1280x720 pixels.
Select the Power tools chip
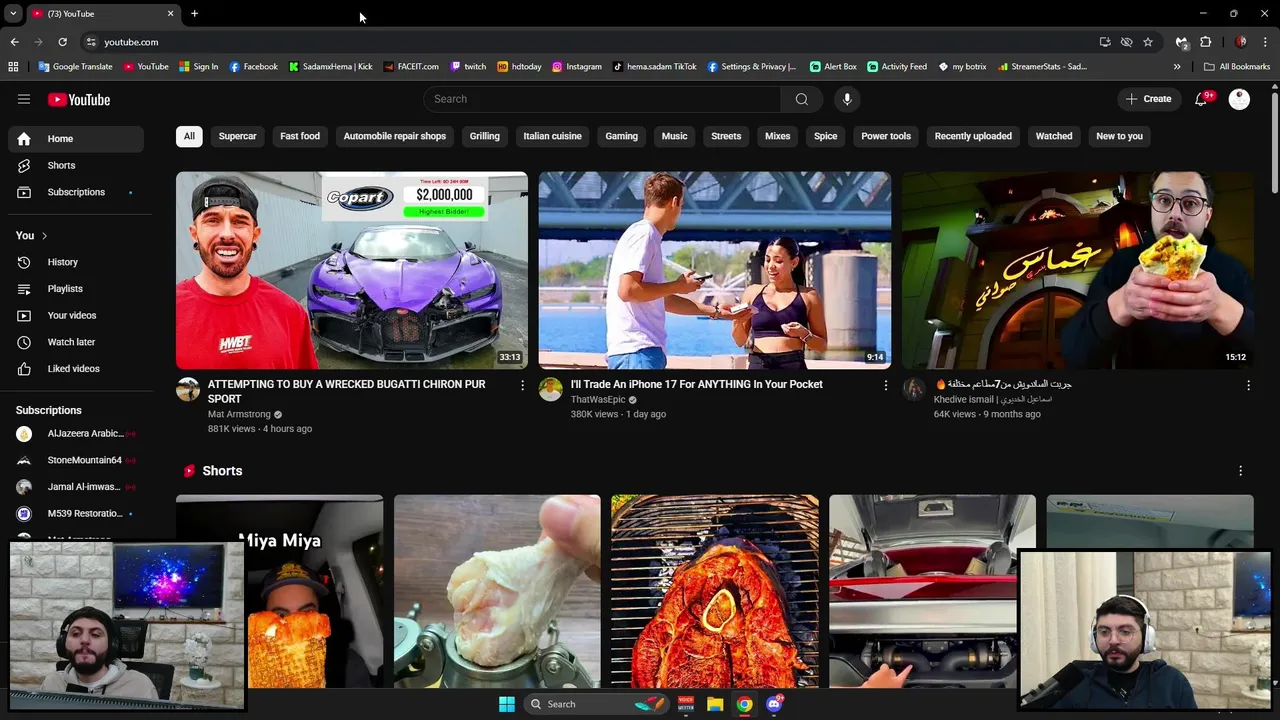886,136
